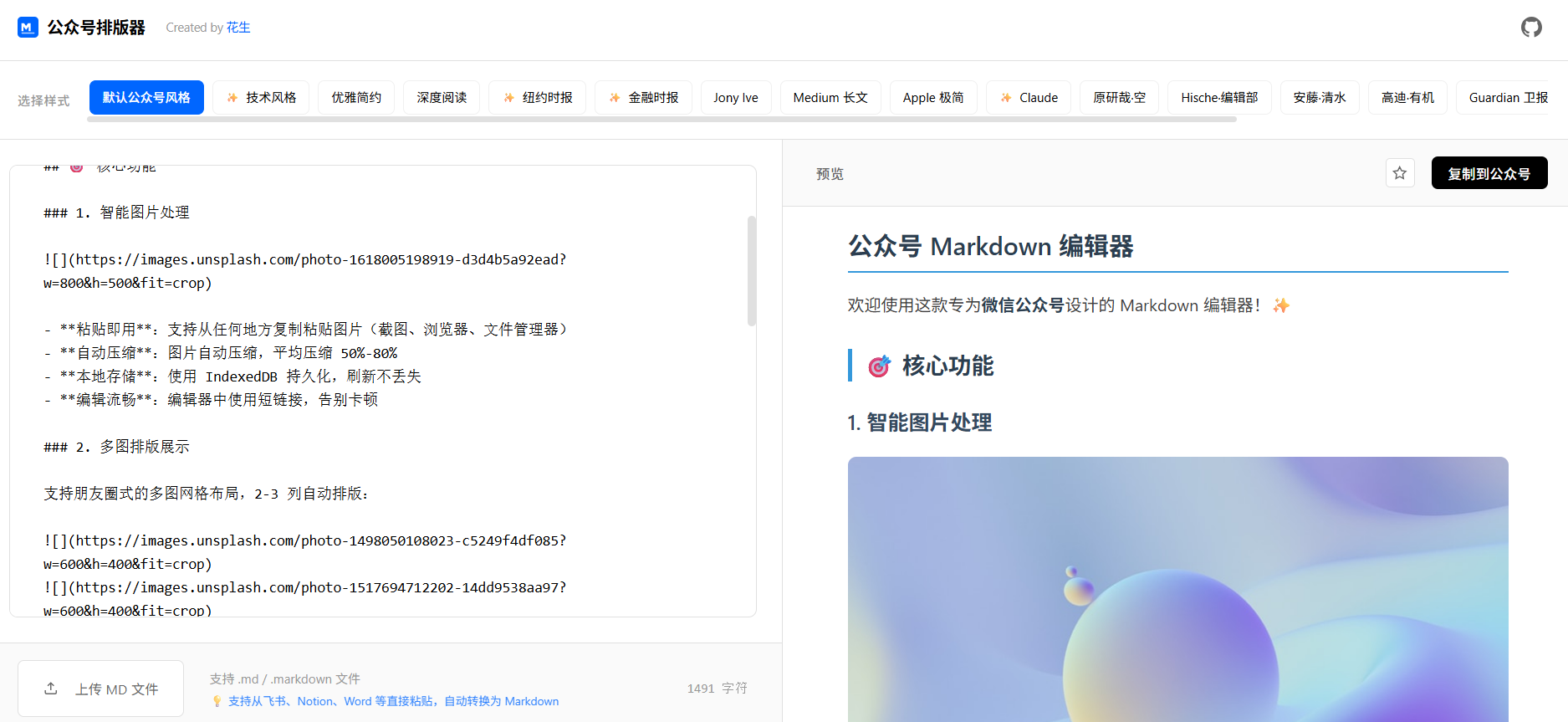Viewport: 1568px width, 722px height.
Task: Select the 技术风格 style
Action: click(261, 98)
